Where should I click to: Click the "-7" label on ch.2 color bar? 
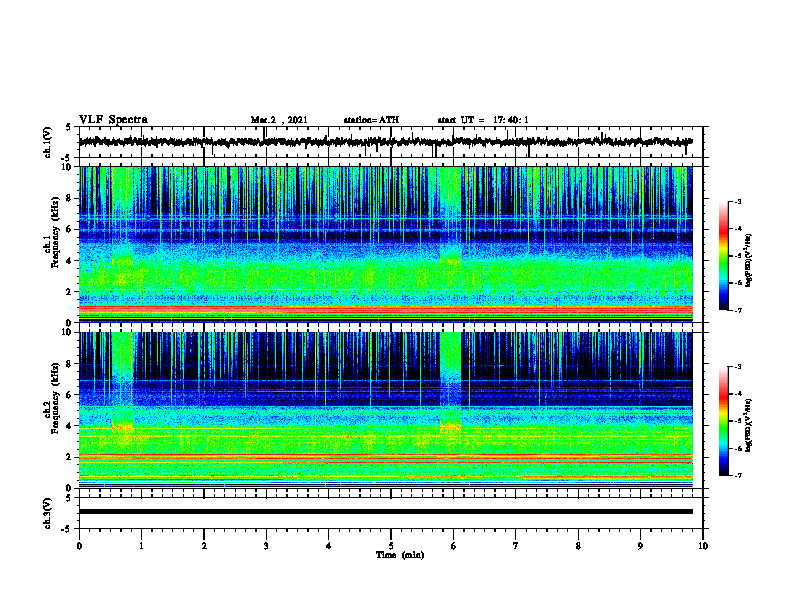[x=738, y=475]
